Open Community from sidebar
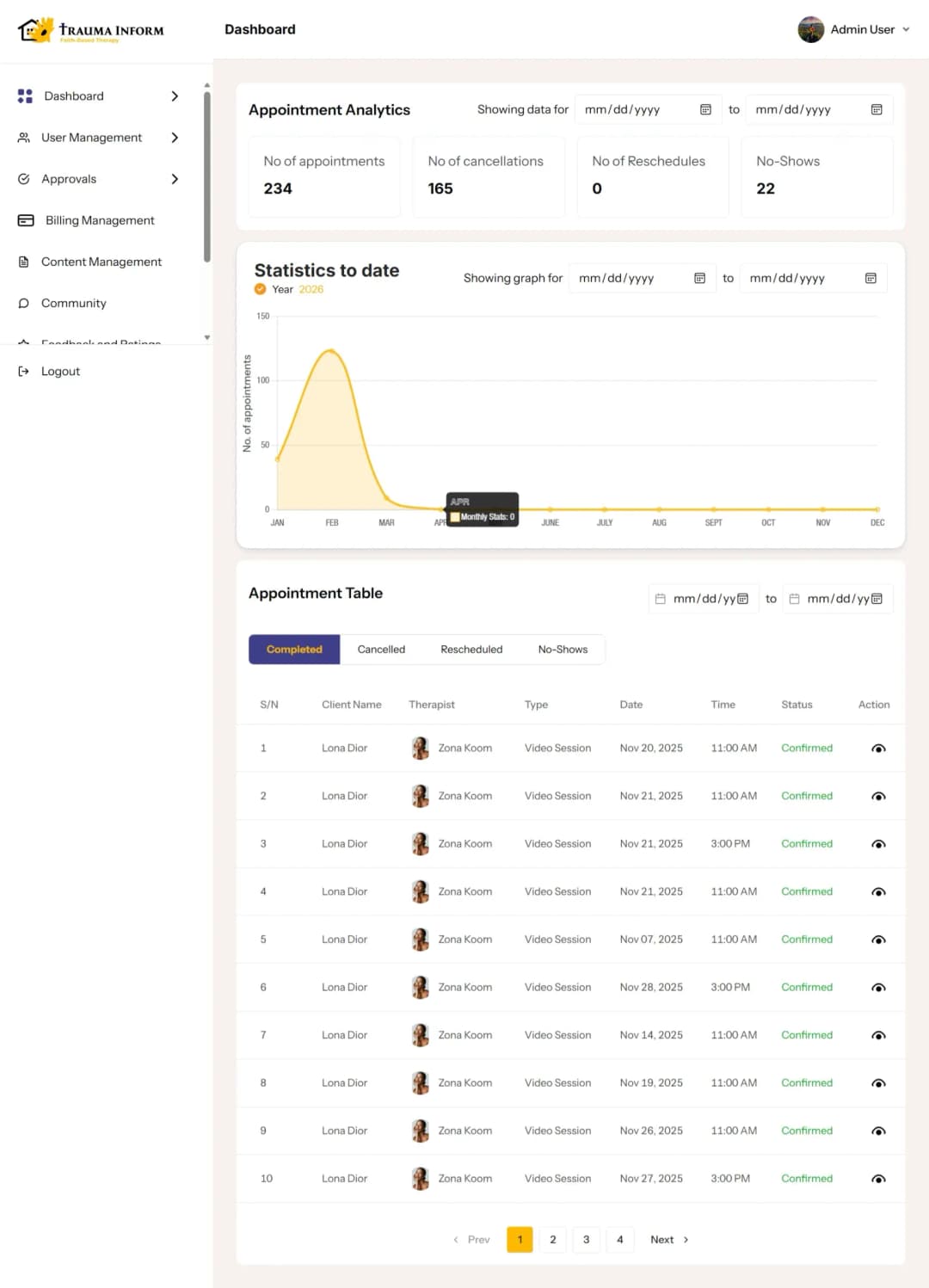This screenshot has height=1288, width=929. point(74,303)
